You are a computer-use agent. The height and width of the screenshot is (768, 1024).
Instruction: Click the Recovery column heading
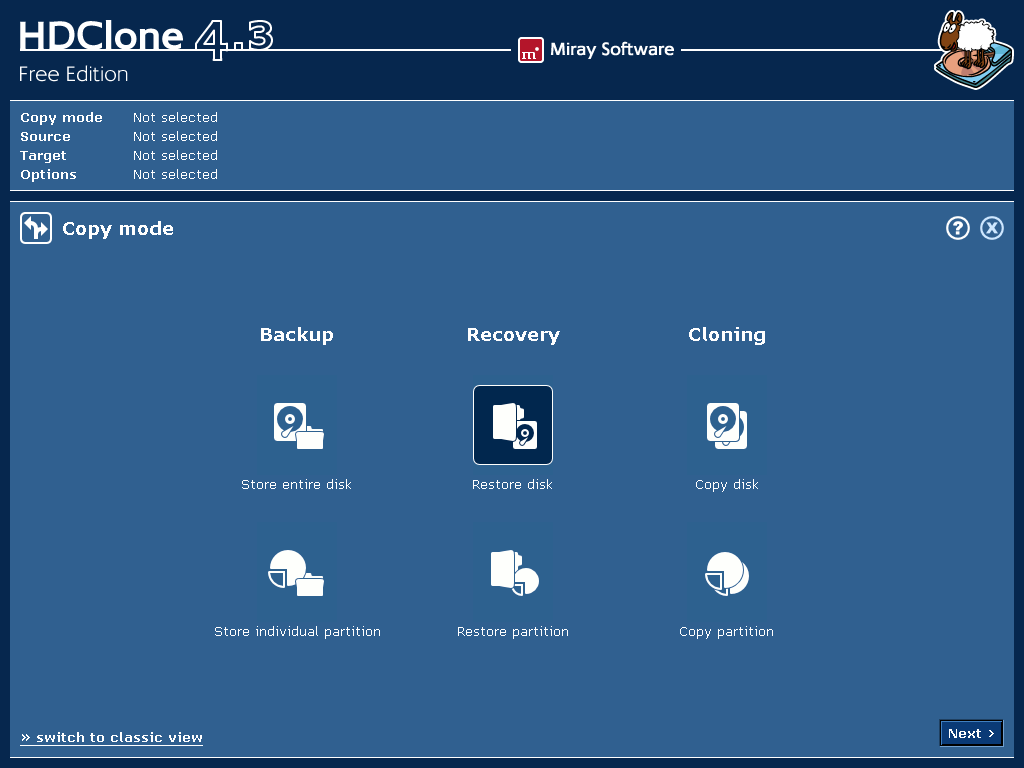pos(513,334)
